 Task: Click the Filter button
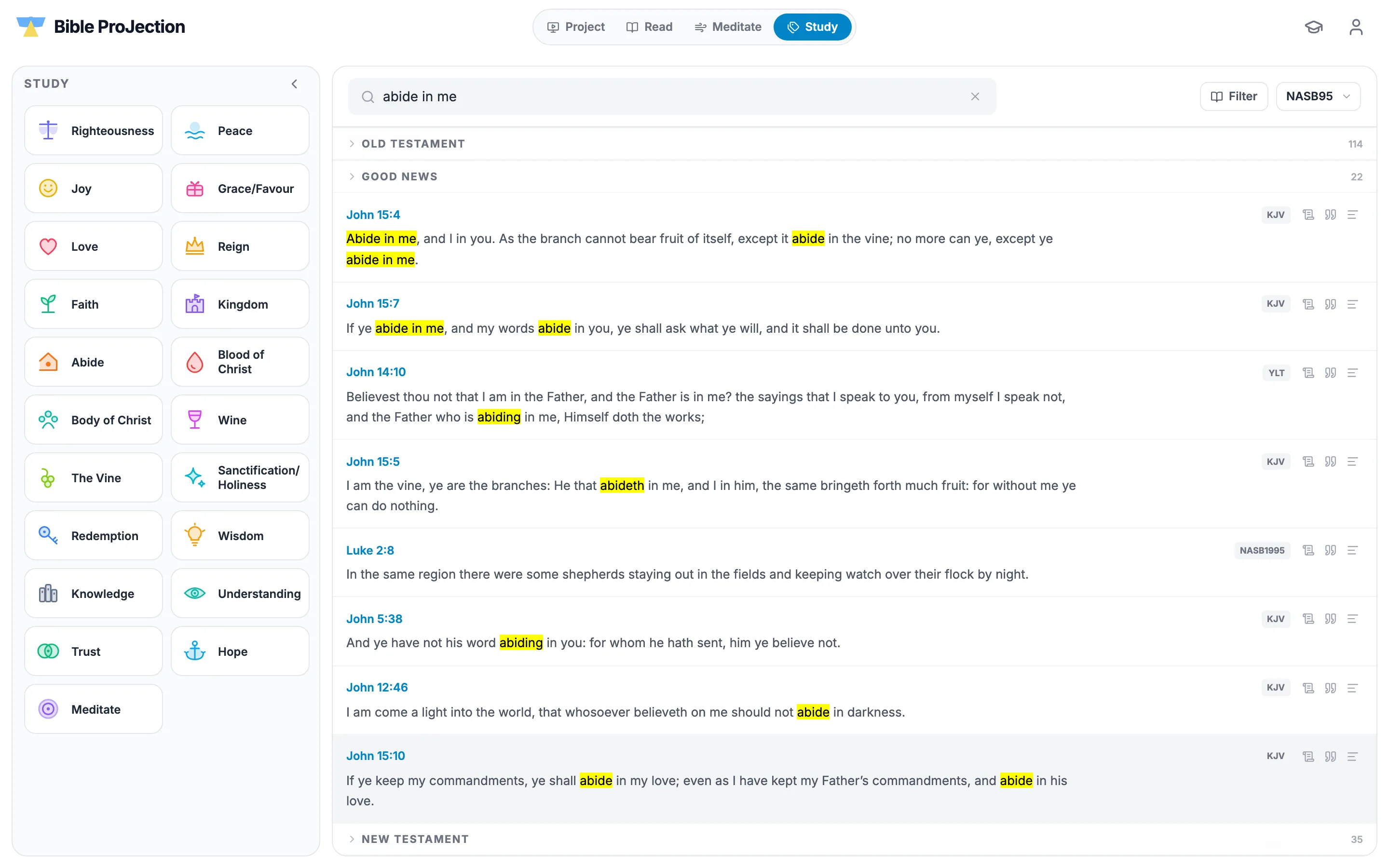pos(1233,96)
